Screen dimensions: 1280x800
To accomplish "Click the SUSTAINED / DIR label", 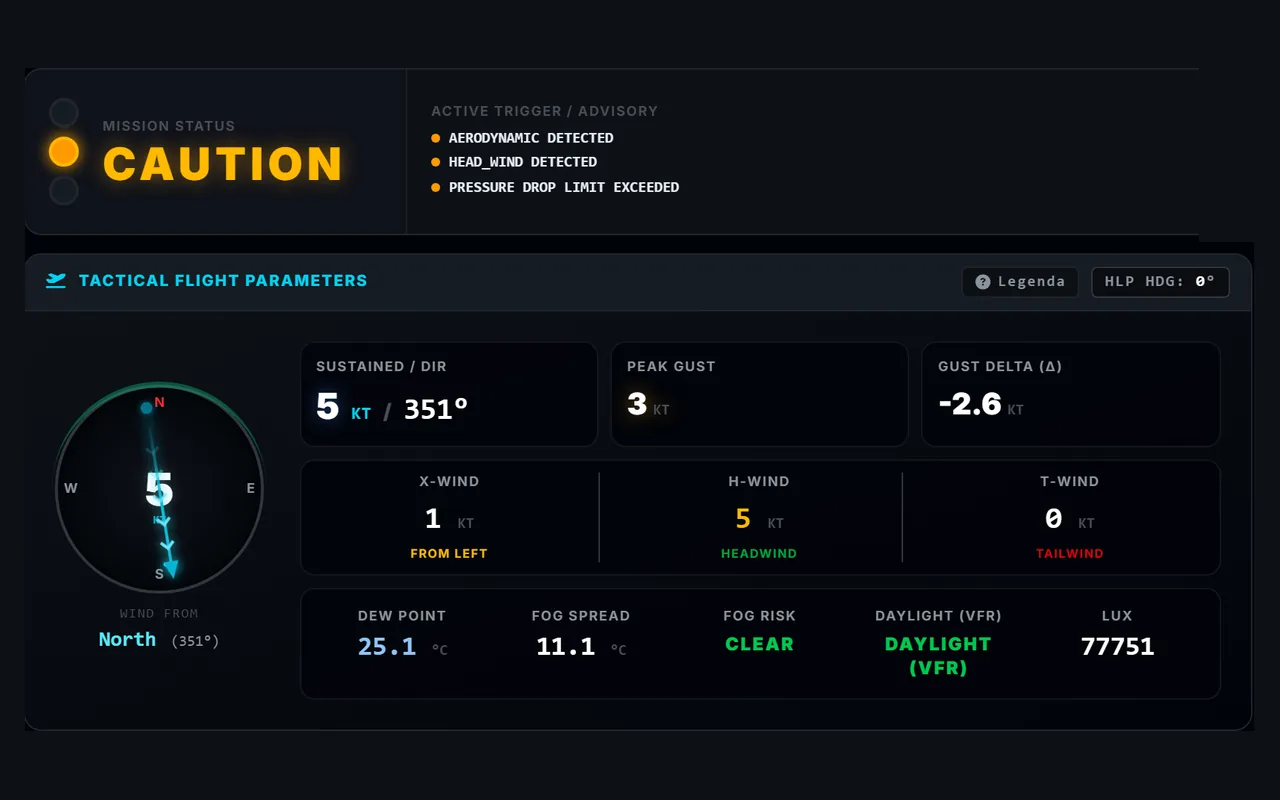I will (381, 366).
